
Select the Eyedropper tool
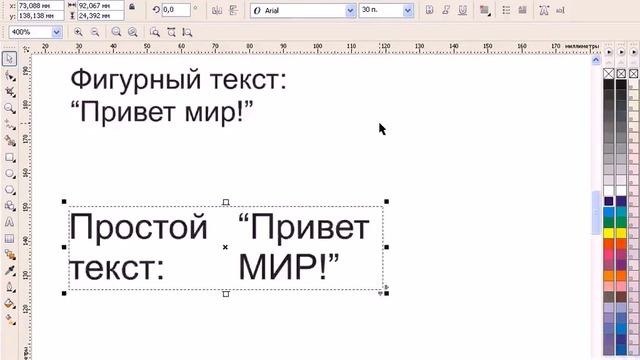pos(10,271)
